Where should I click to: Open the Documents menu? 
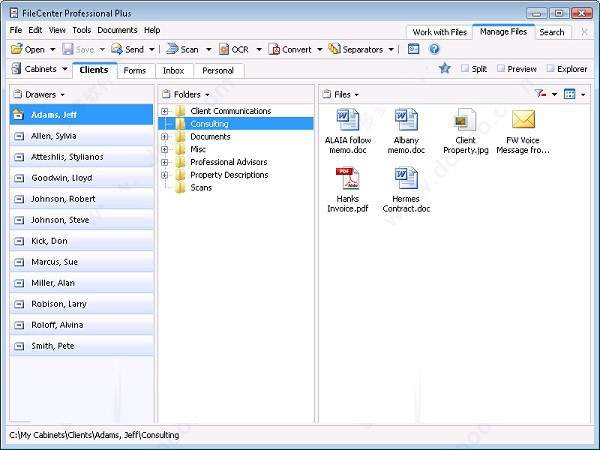coord(117,31)
